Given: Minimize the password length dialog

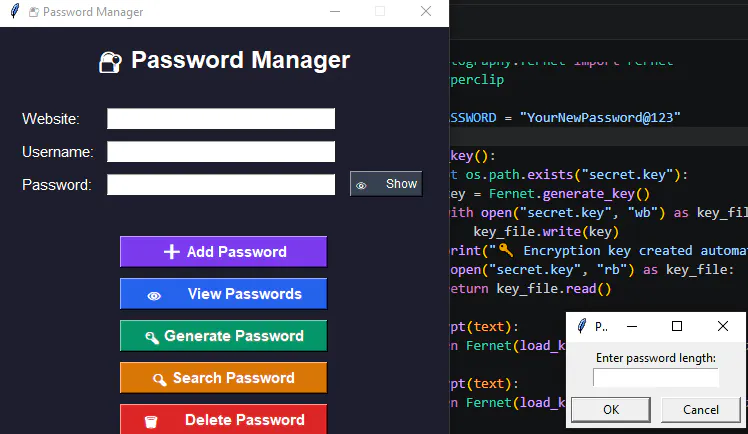Looking at the screenshot, I should (632, 326).
